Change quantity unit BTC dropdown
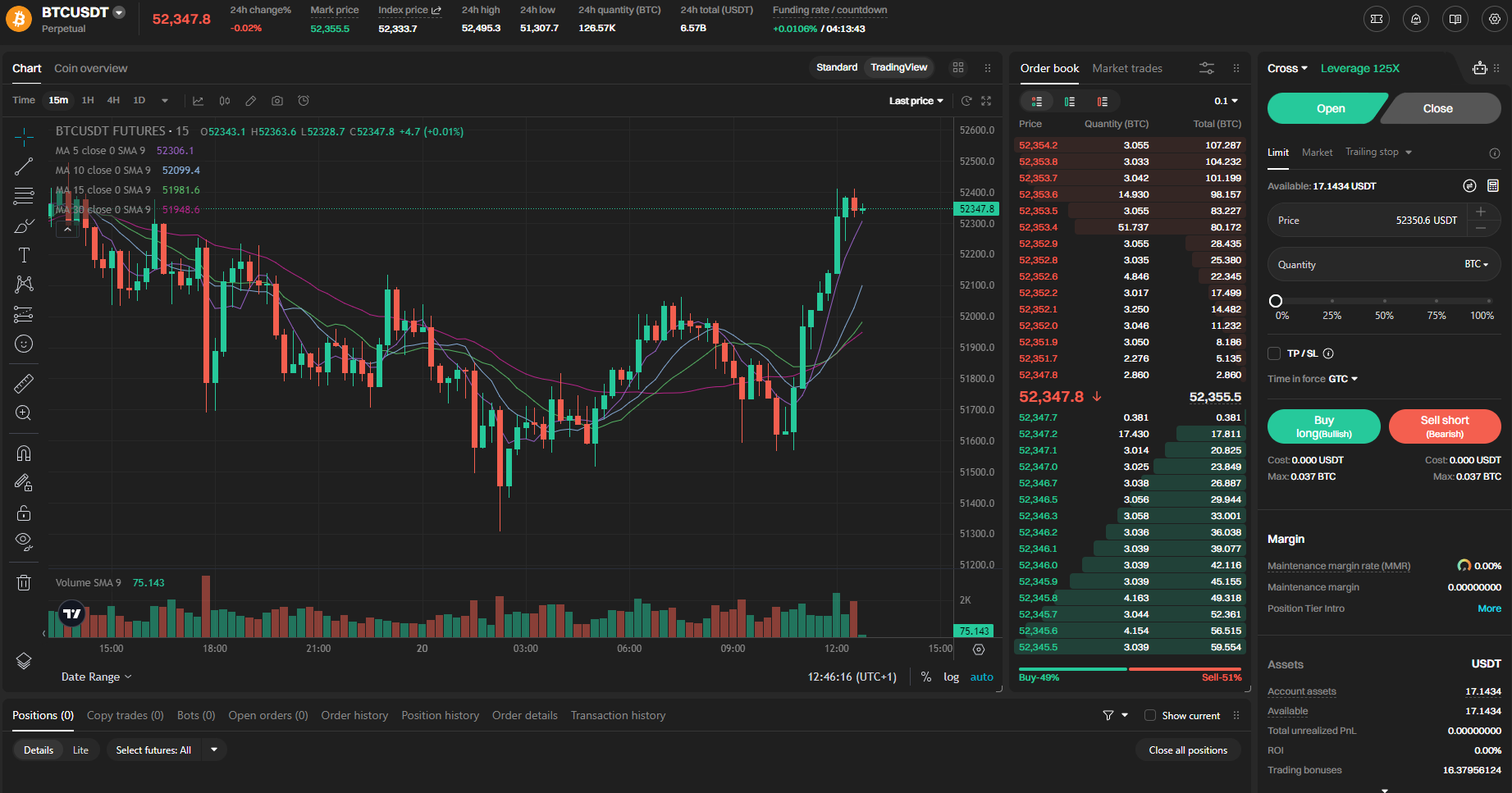 (1476, 264)
